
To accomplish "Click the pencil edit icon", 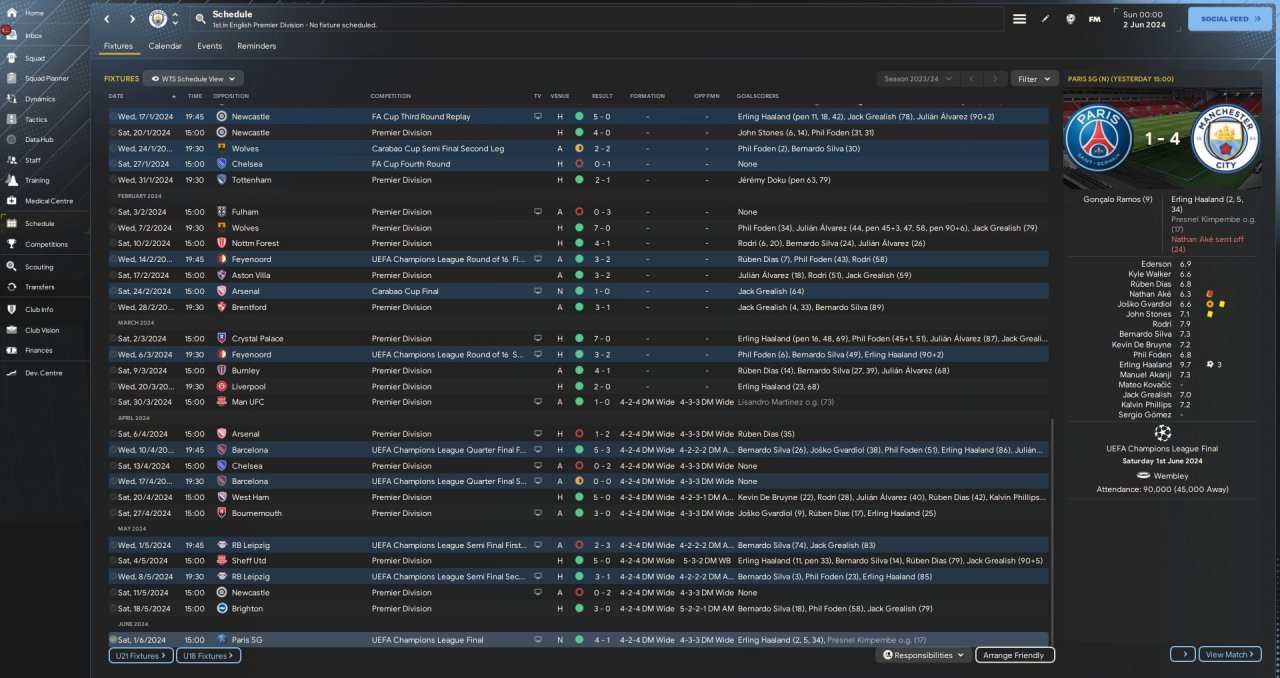I will pyautogui.click(x=1045, y=19).
